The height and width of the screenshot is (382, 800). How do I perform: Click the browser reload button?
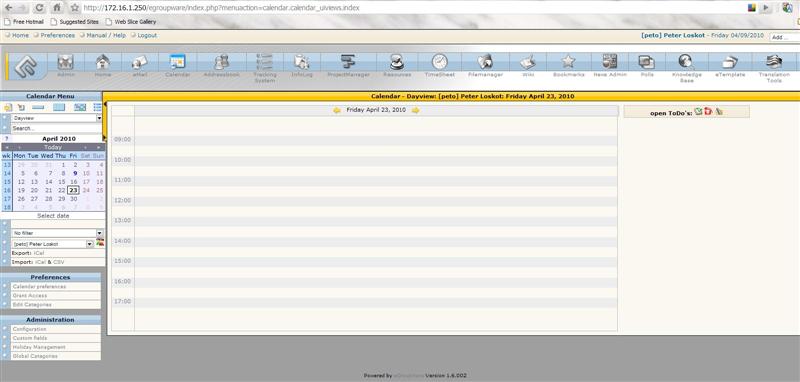click(39, 8)
